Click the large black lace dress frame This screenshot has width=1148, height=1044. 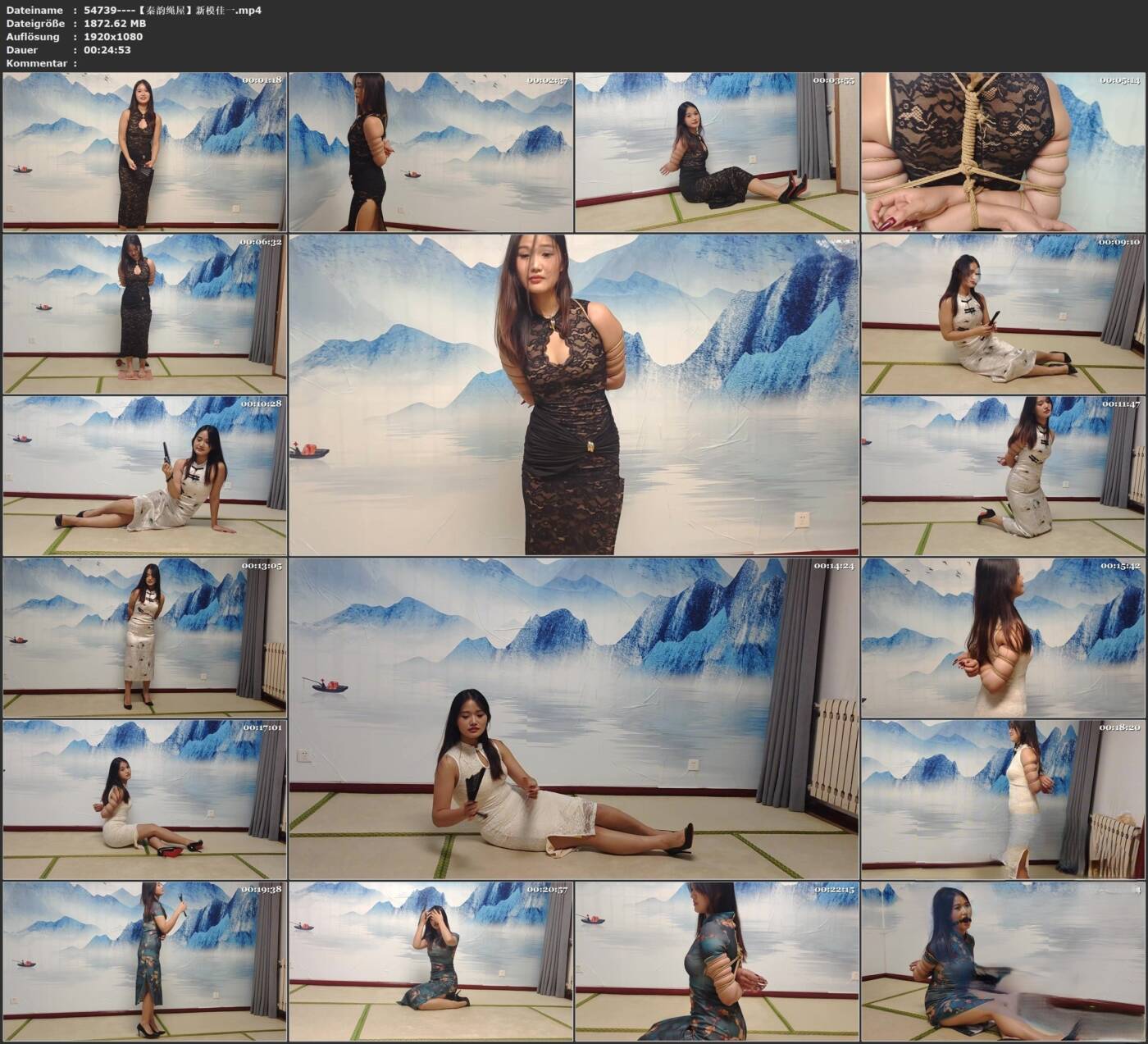click(x=574, y=394)
